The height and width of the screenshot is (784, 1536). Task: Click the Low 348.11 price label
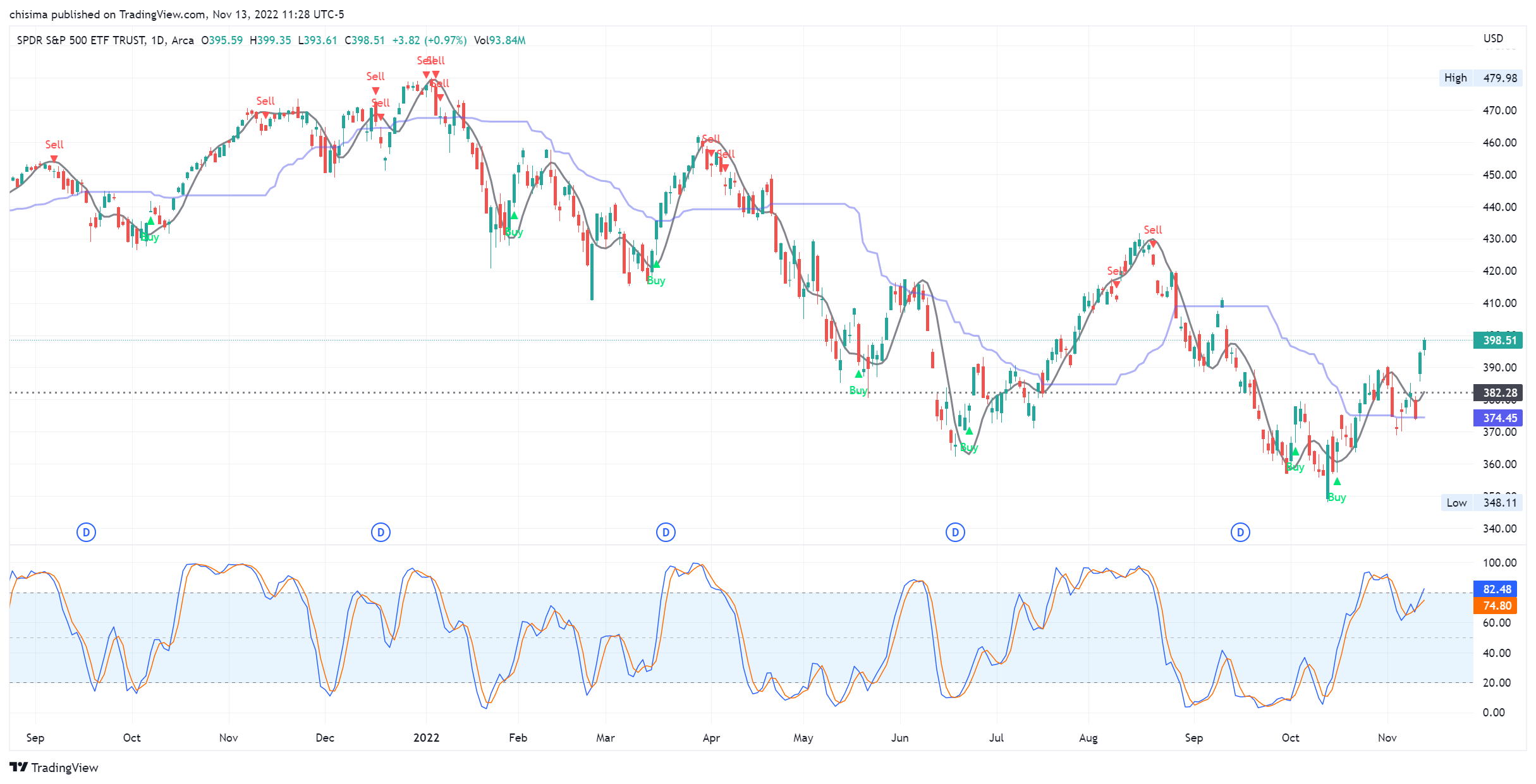(x=1481, y=503)
